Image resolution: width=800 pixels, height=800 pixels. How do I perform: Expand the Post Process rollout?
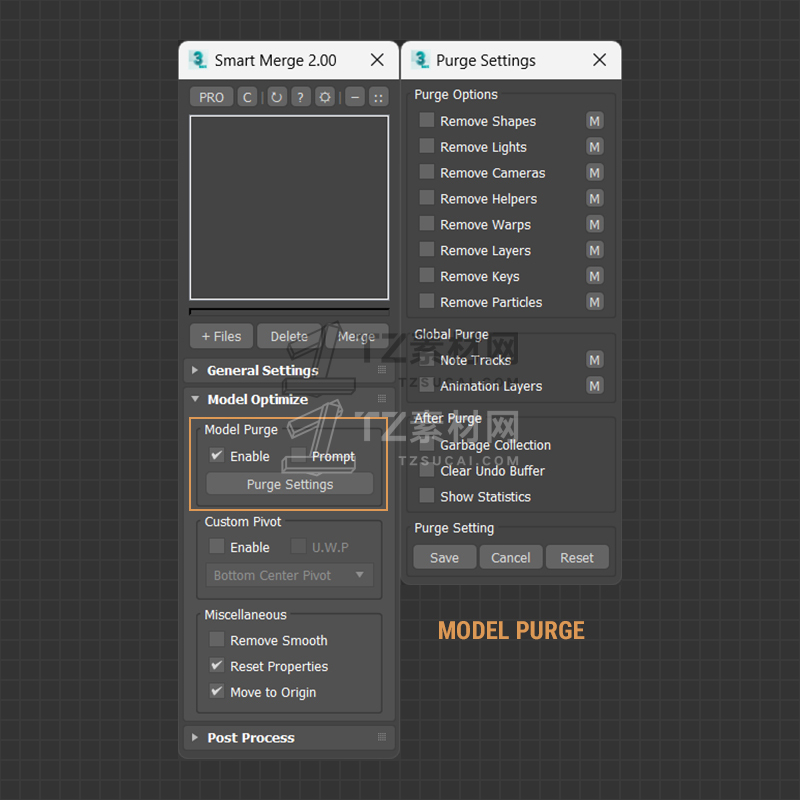click(x=289, y=737)
